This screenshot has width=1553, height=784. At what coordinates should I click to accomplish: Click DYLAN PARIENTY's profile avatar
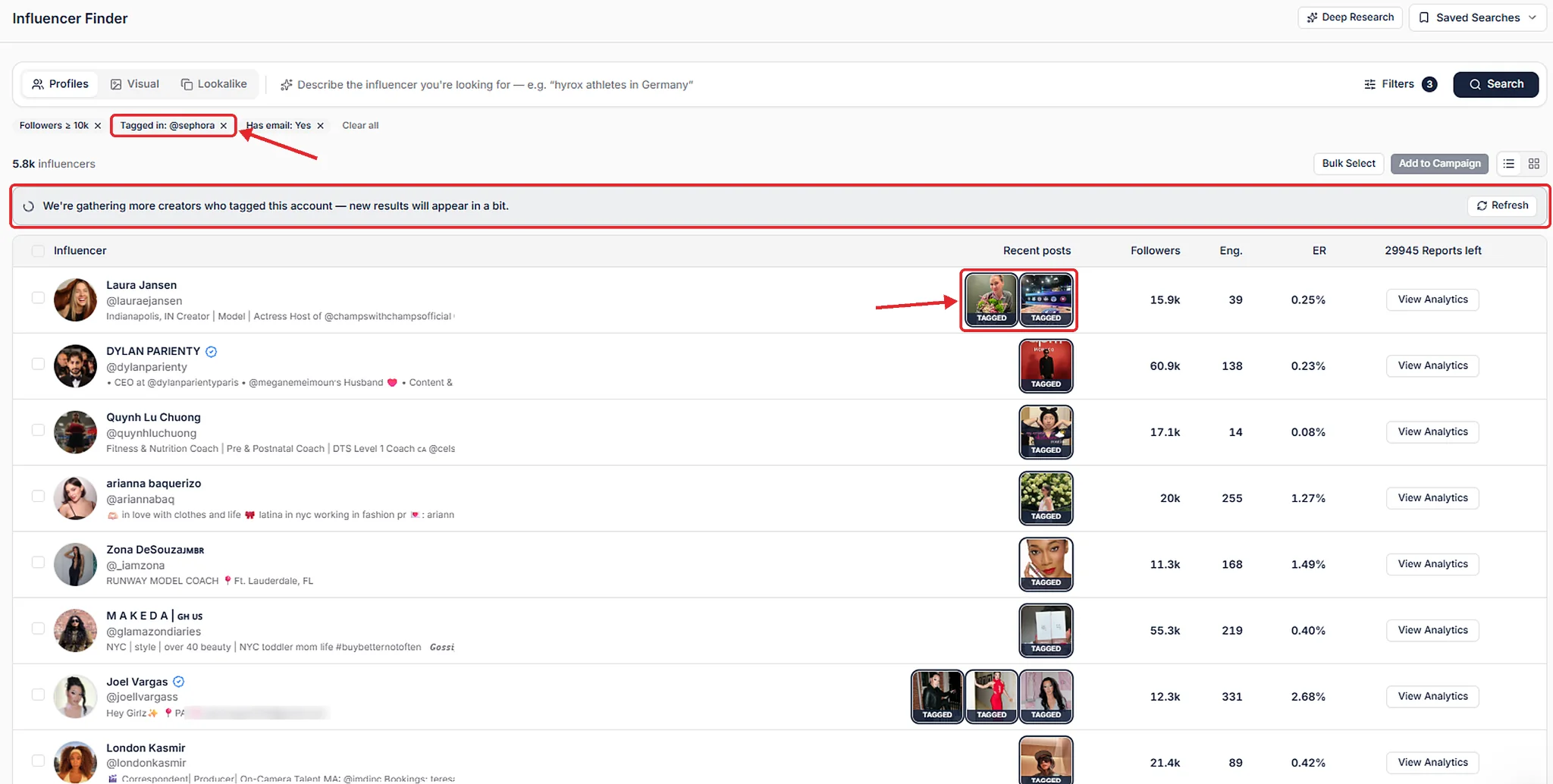75,365
